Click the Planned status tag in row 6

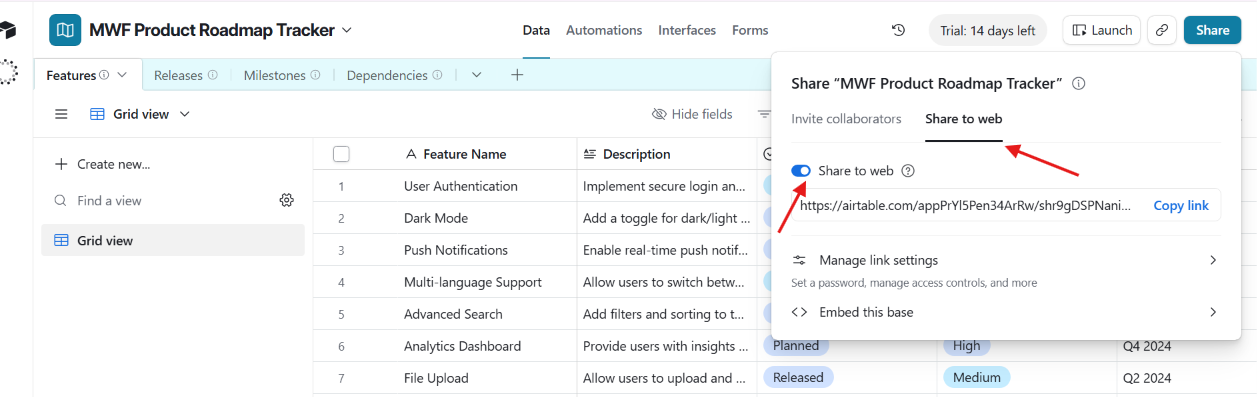click(796, 346)
